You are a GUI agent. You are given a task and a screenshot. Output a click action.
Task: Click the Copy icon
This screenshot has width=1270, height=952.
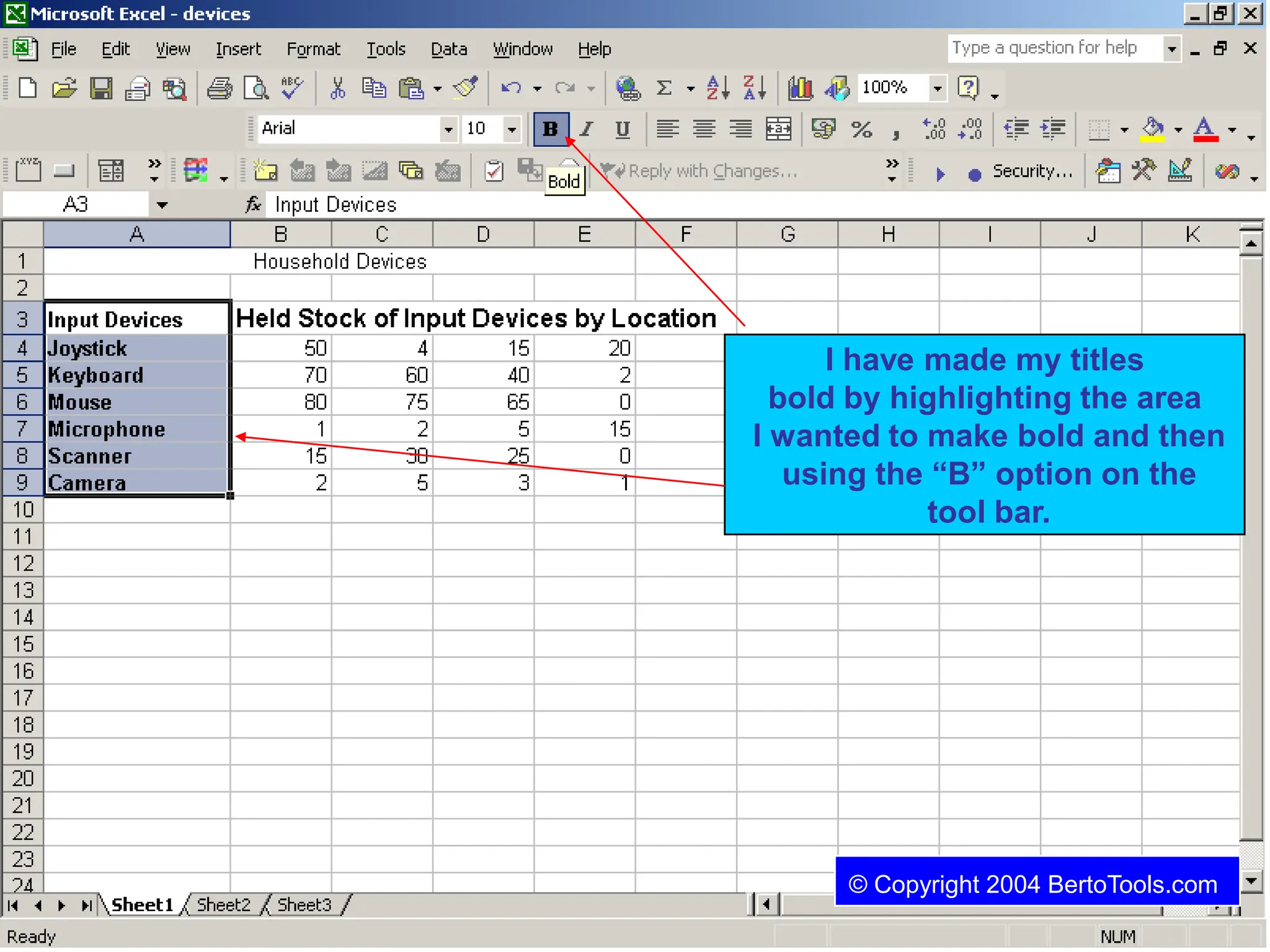374,89
